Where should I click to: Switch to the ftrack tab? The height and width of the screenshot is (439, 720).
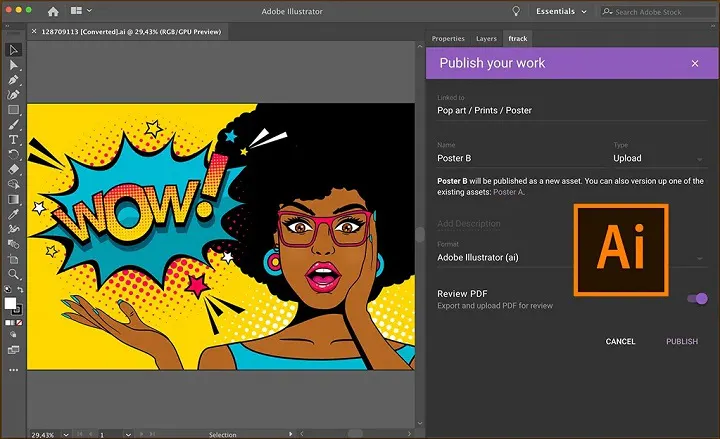pos(518,39)
